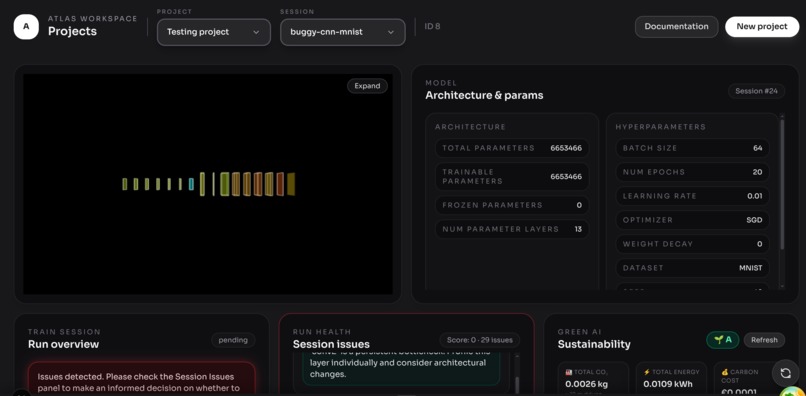Image resolution: width=806 pixels, height=396 pixels.
Task: Click the Session #24 badge
Action: tap(756, 91)
